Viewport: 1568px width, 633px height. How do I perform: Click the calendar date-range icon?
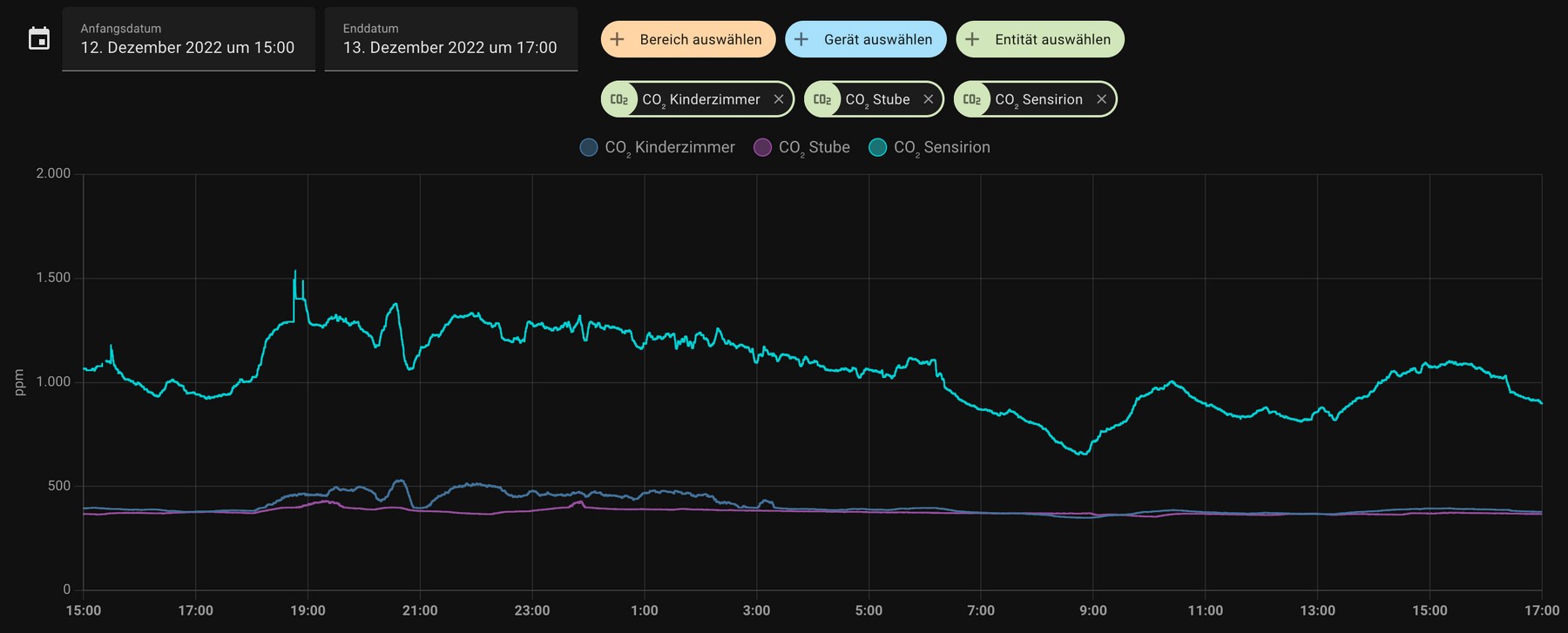tap(39, 39)
